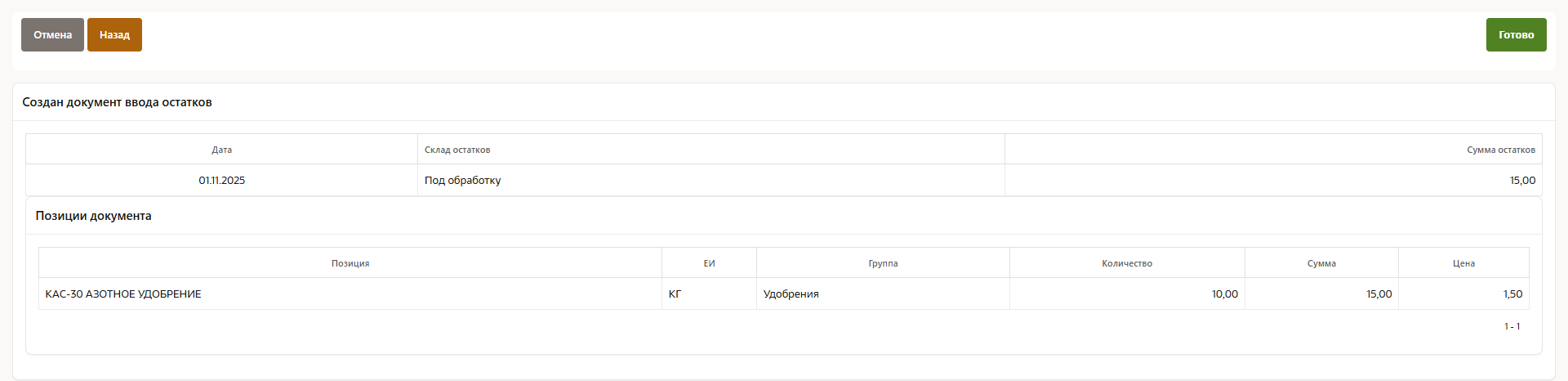Click the quantity value 10,00
This screenshot has height=381, width=1568.
pos(1224,294)
